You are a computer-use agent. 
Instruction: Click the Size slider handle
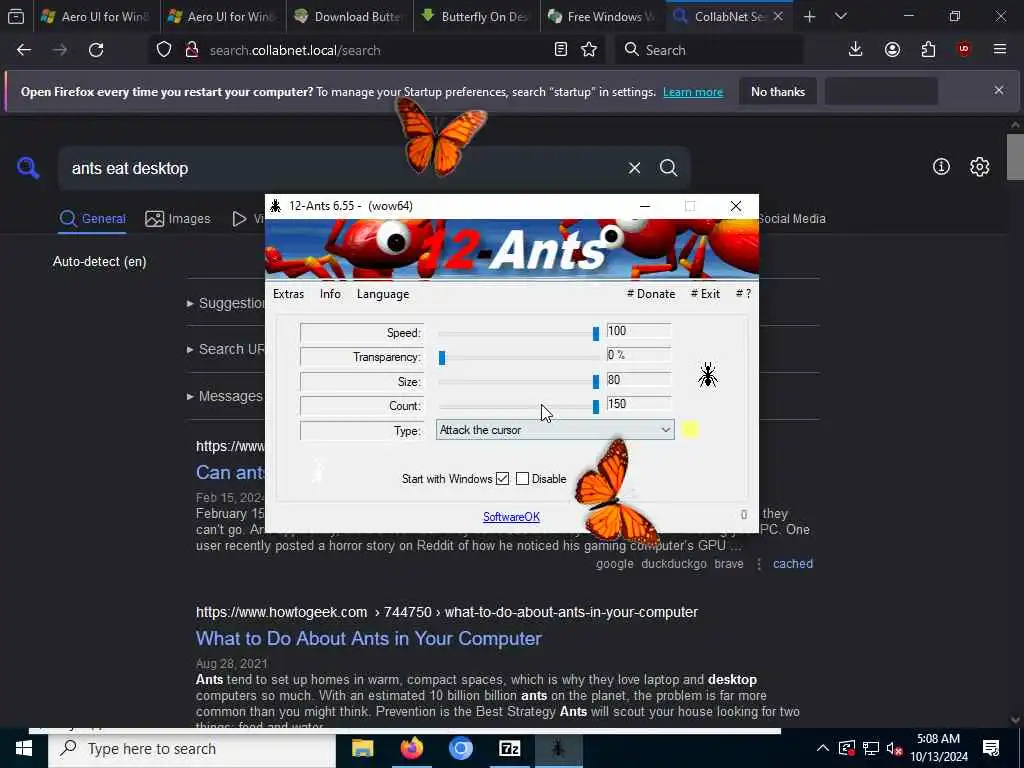coord(596,381)
